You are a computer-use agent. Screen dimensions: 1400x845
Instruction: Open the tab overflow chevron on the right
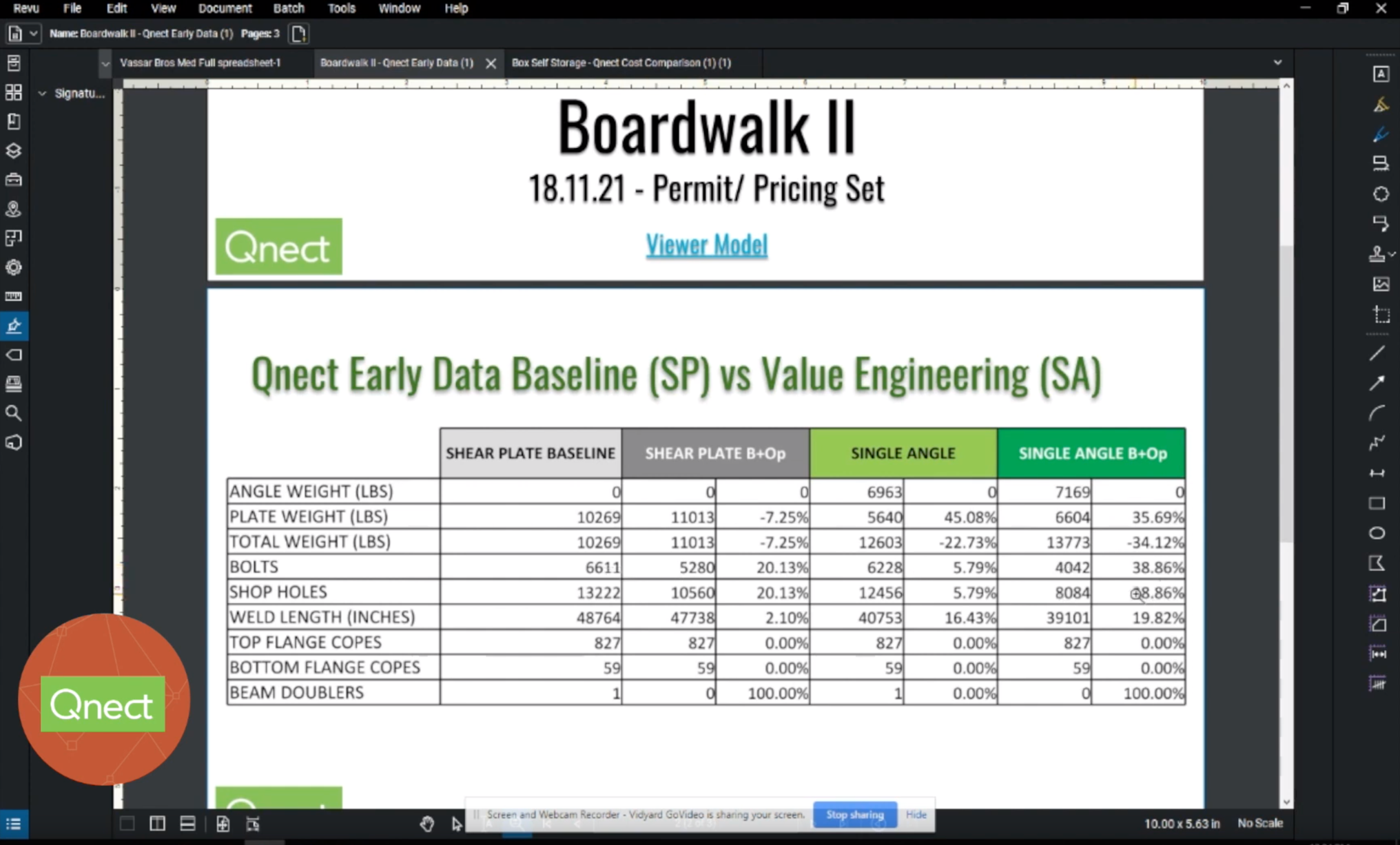tap(1279, 62)
